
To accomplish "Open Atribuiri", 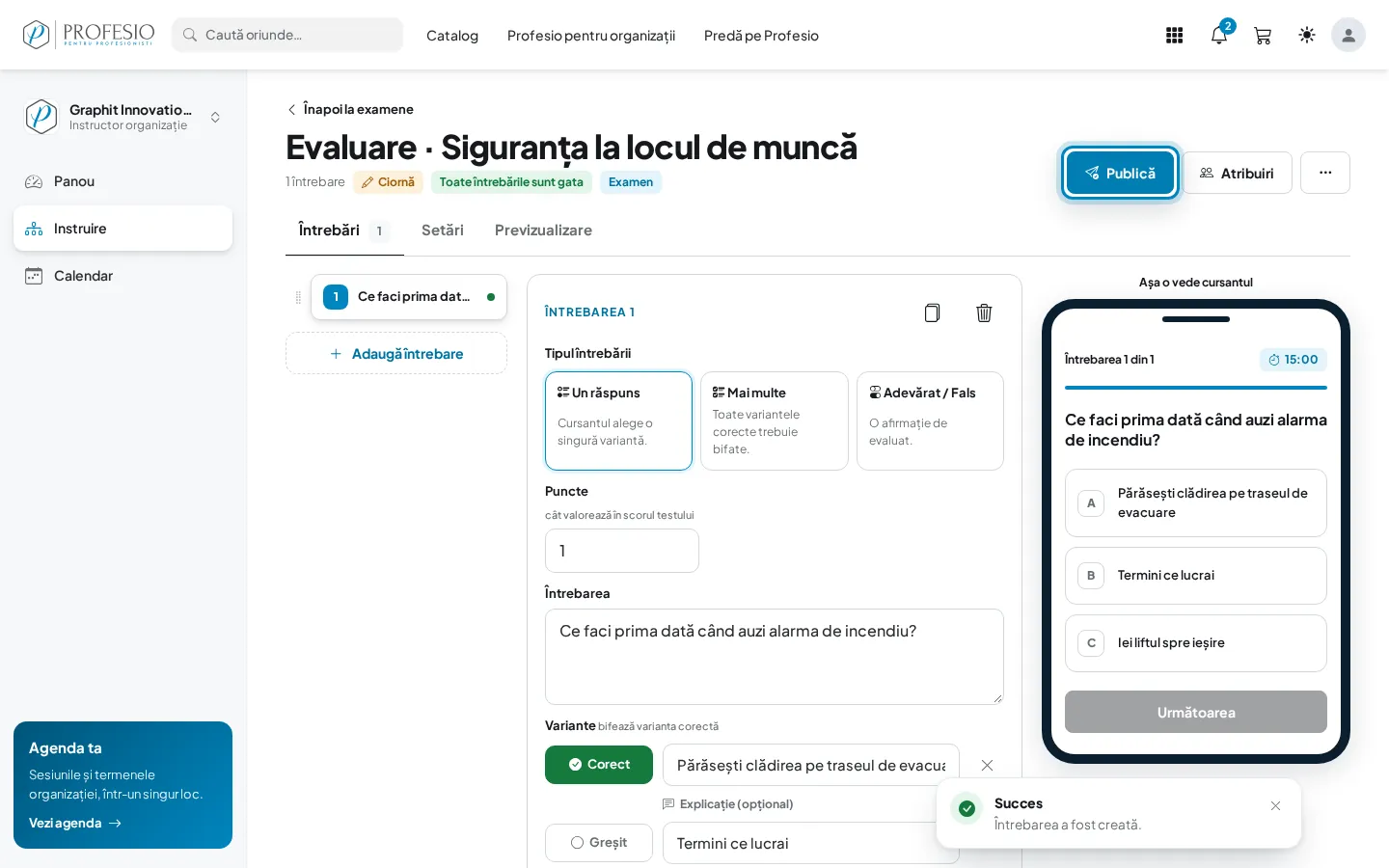I will coord(1238,173).
